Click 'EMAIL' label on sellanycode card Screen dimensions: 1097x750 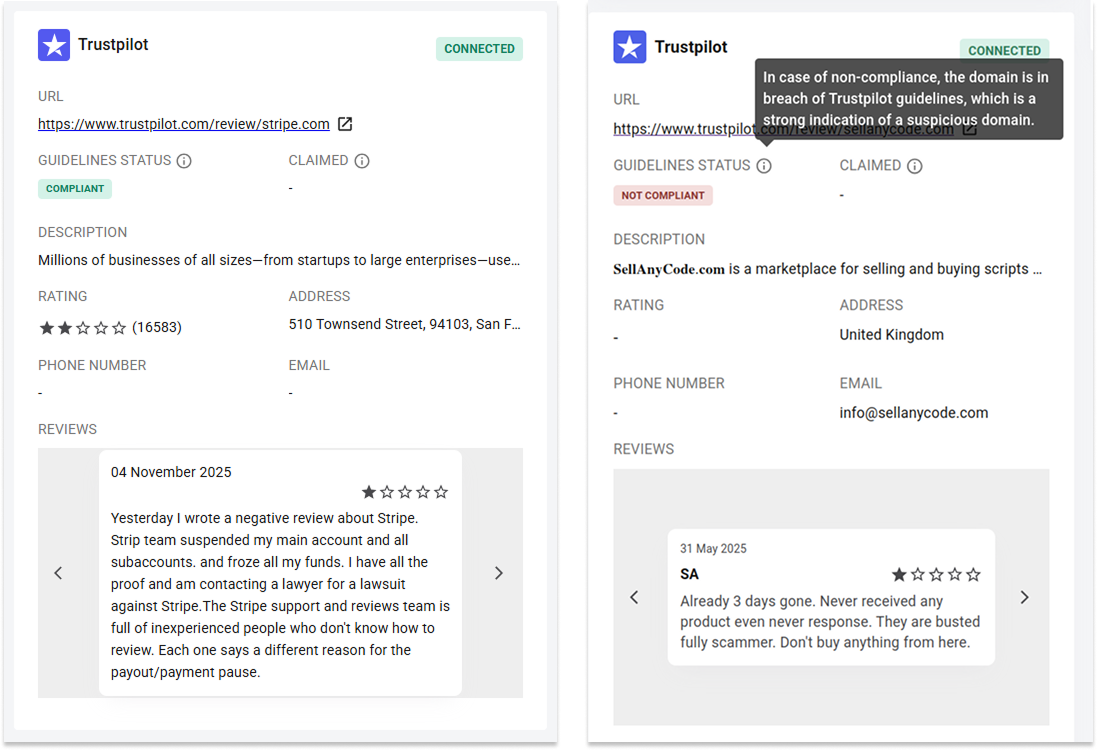pyautogui.click(x=861, y=383)
